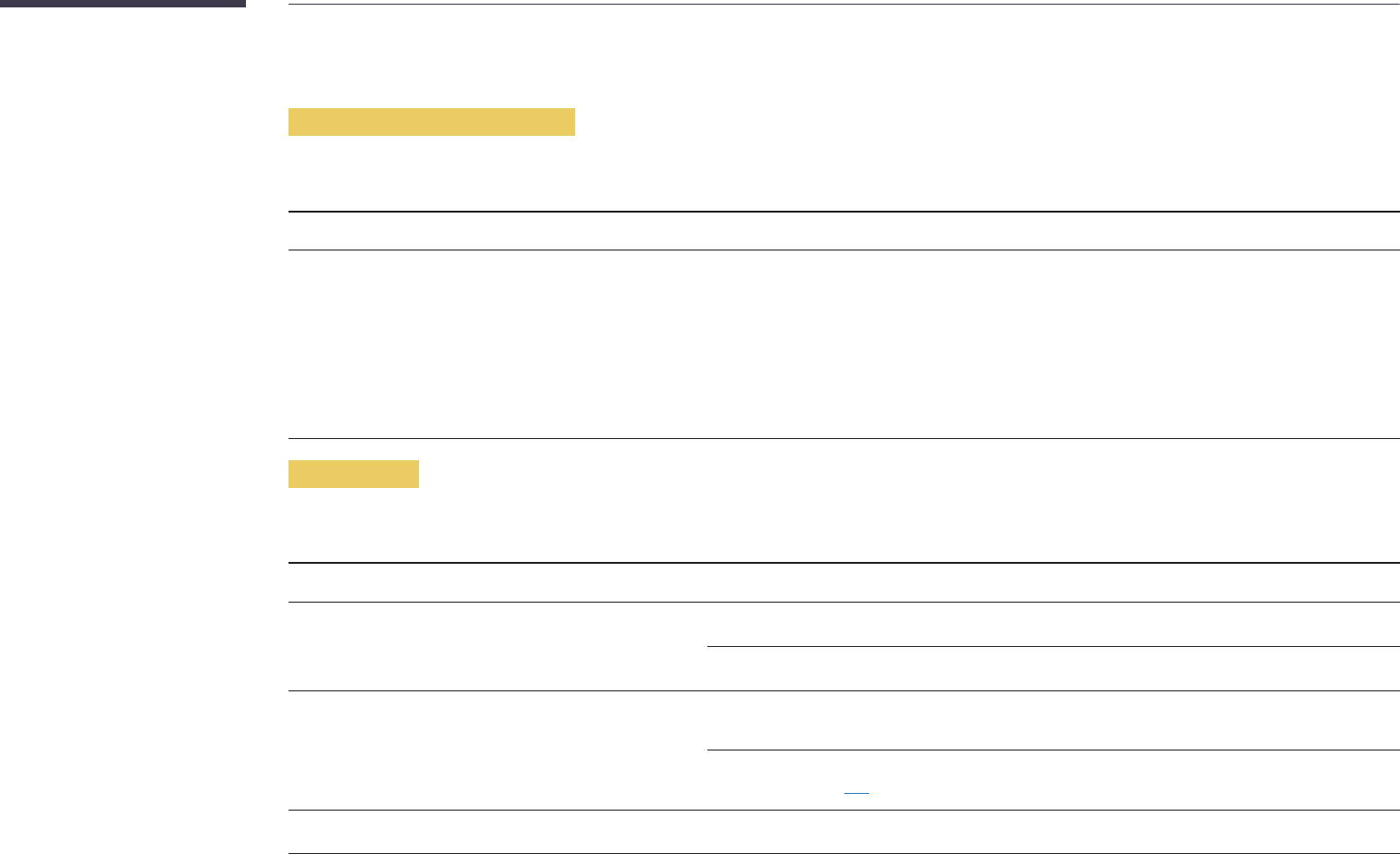
Task: Click the blue underlined link in the lower table
Action: coord(856,792)
